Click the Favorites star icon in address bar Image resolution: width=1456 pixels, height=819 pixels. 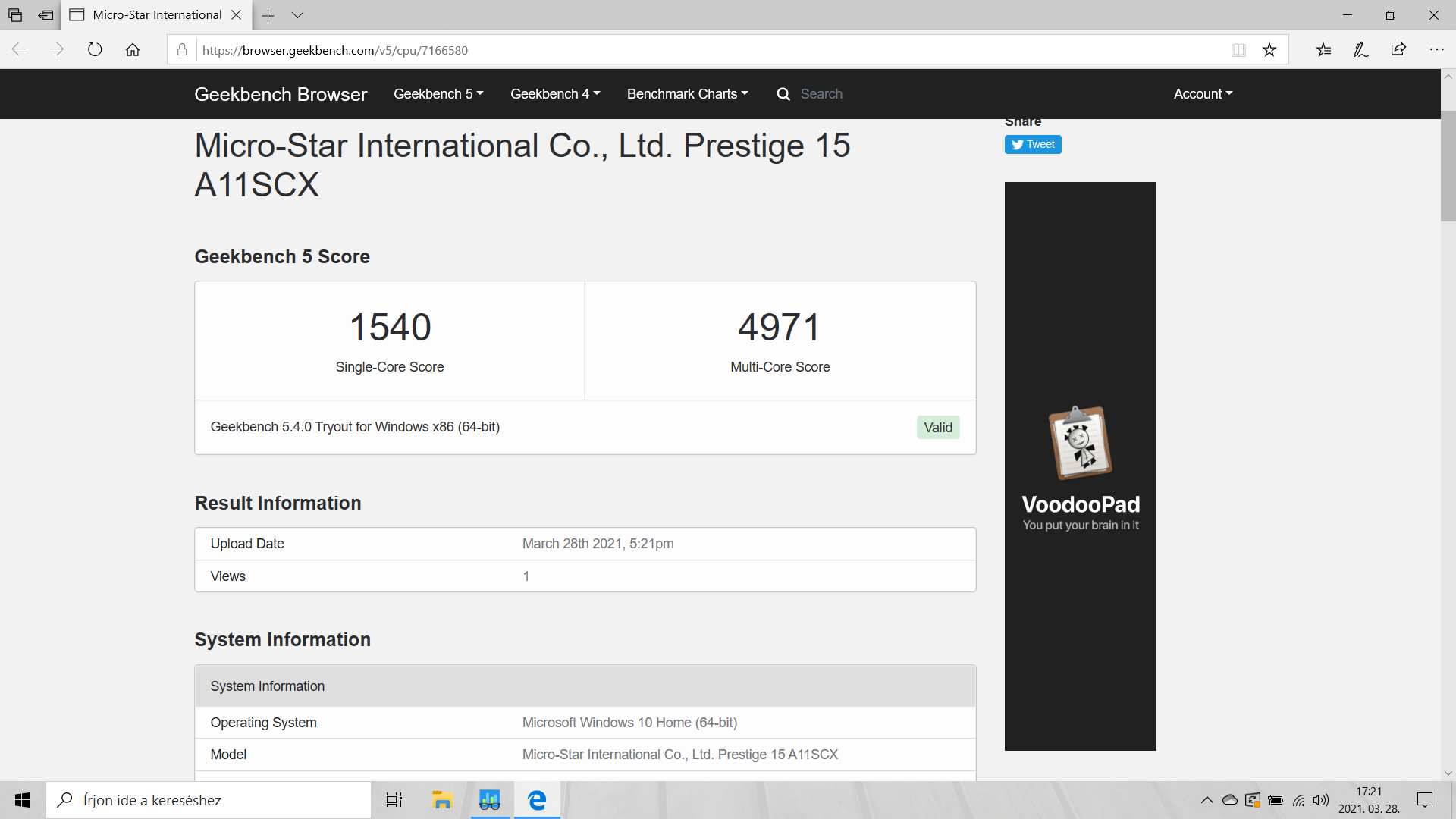(1269, 50)
